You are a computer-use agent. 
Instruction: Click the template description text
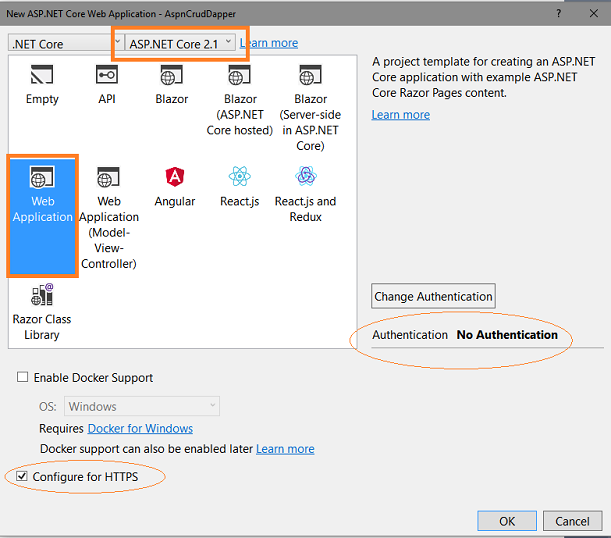[x=483, y=77]
